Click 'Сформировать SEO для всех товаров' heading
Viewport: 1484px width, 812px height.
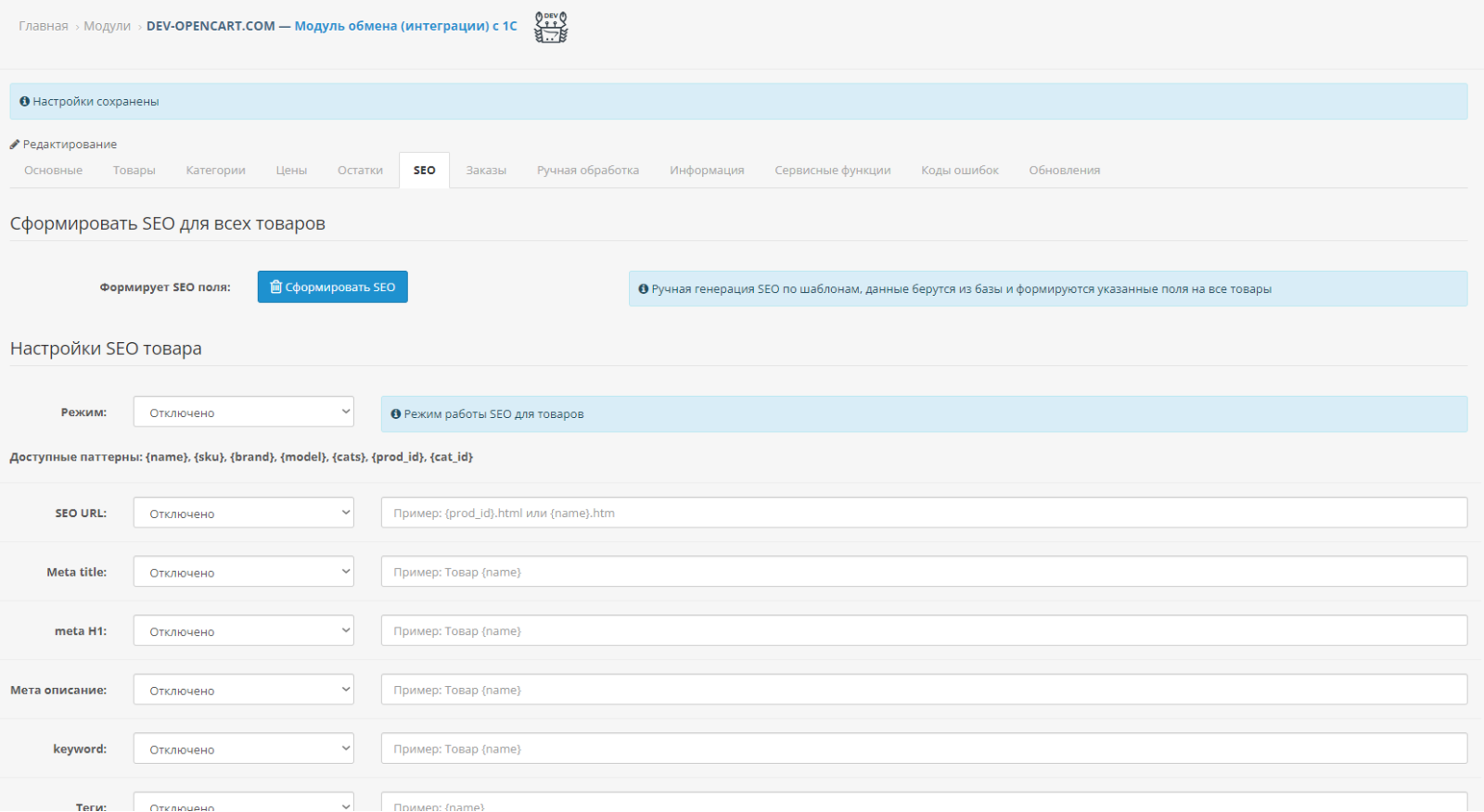(x=168, y=223)
